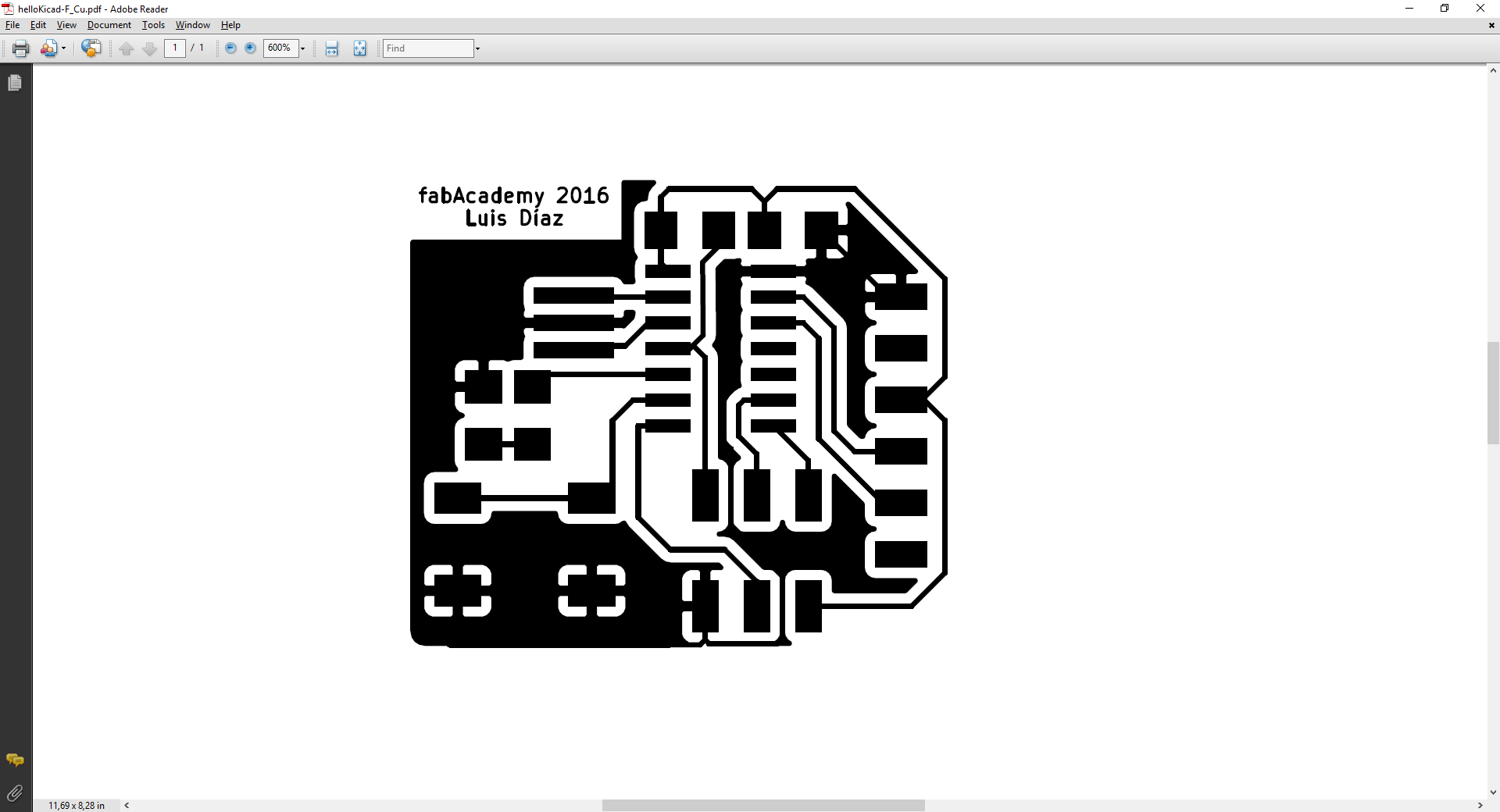Image resolution: width=1500 pixels, height=812 pixels.
Task: Click the Fit Width scrolling icon
Action: coord(332,48)
